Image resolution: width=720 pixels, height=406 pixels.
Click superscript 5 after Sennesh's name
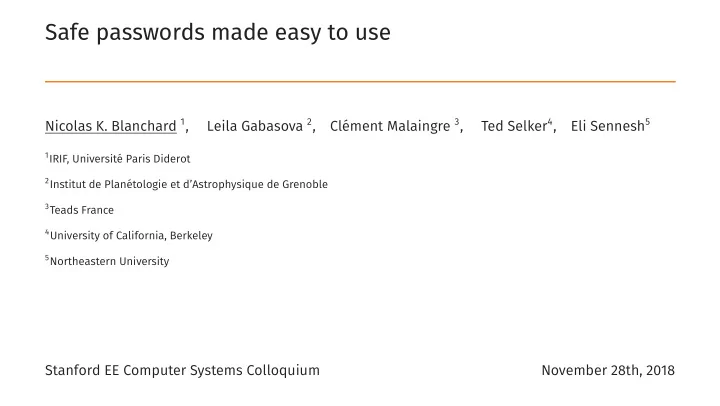(x=647, y=122)
